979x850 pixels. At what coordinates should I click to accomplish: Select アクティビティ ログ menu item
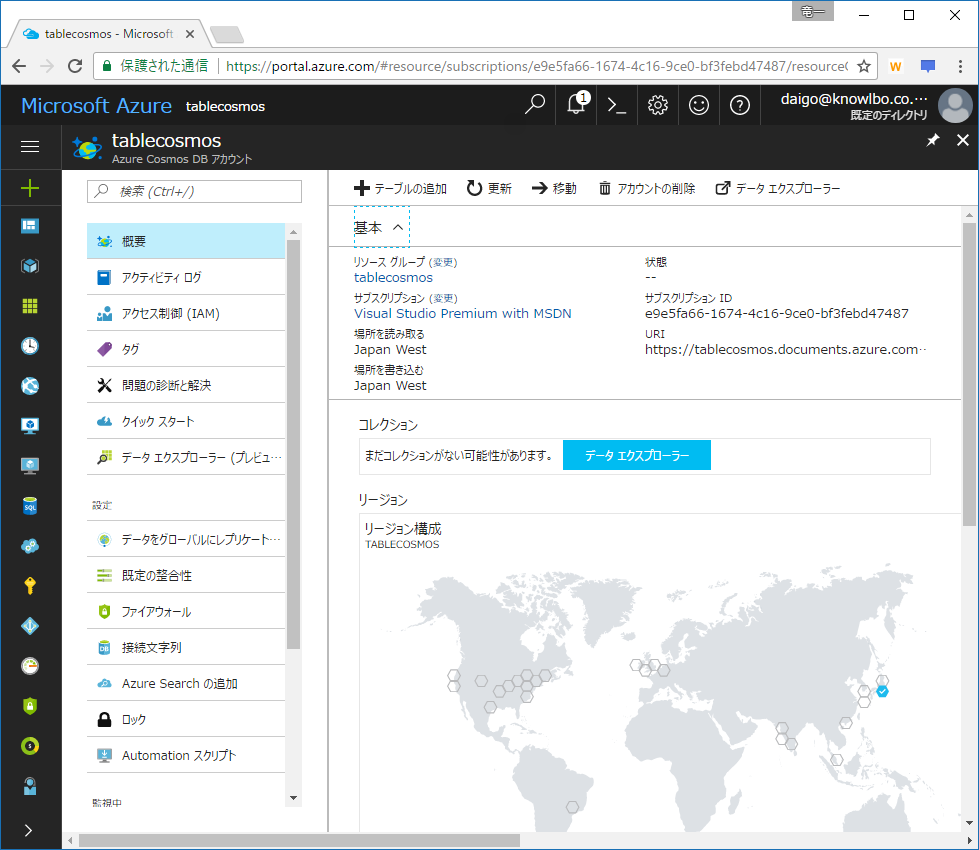(x=186, y=277)
